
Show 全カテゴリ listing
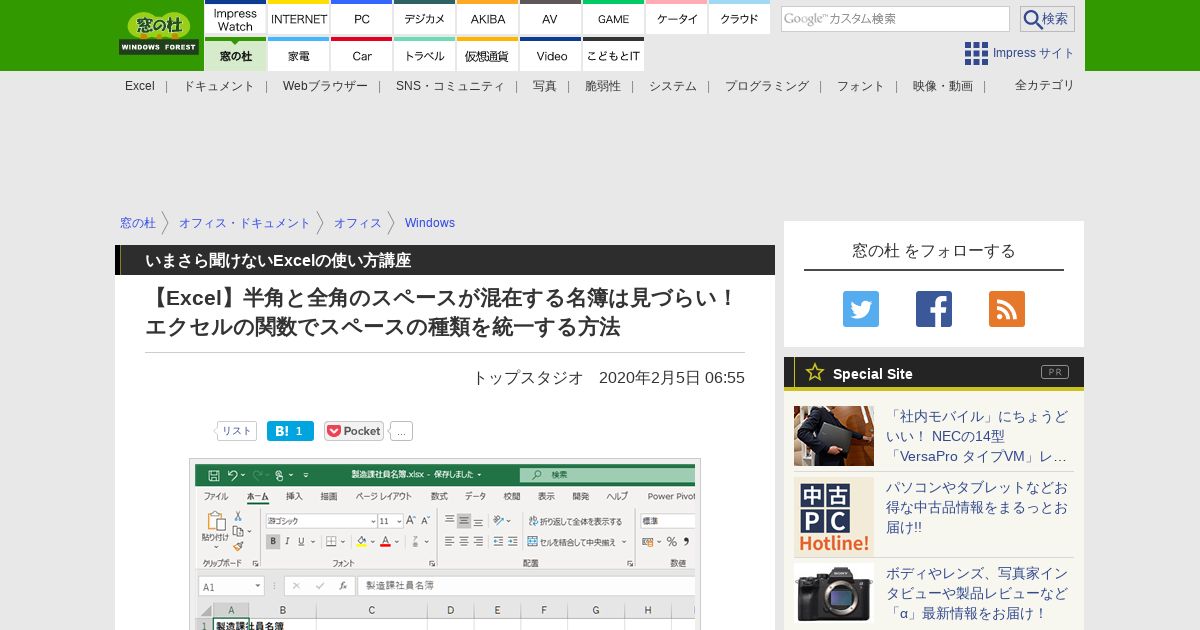[1045, 85]
